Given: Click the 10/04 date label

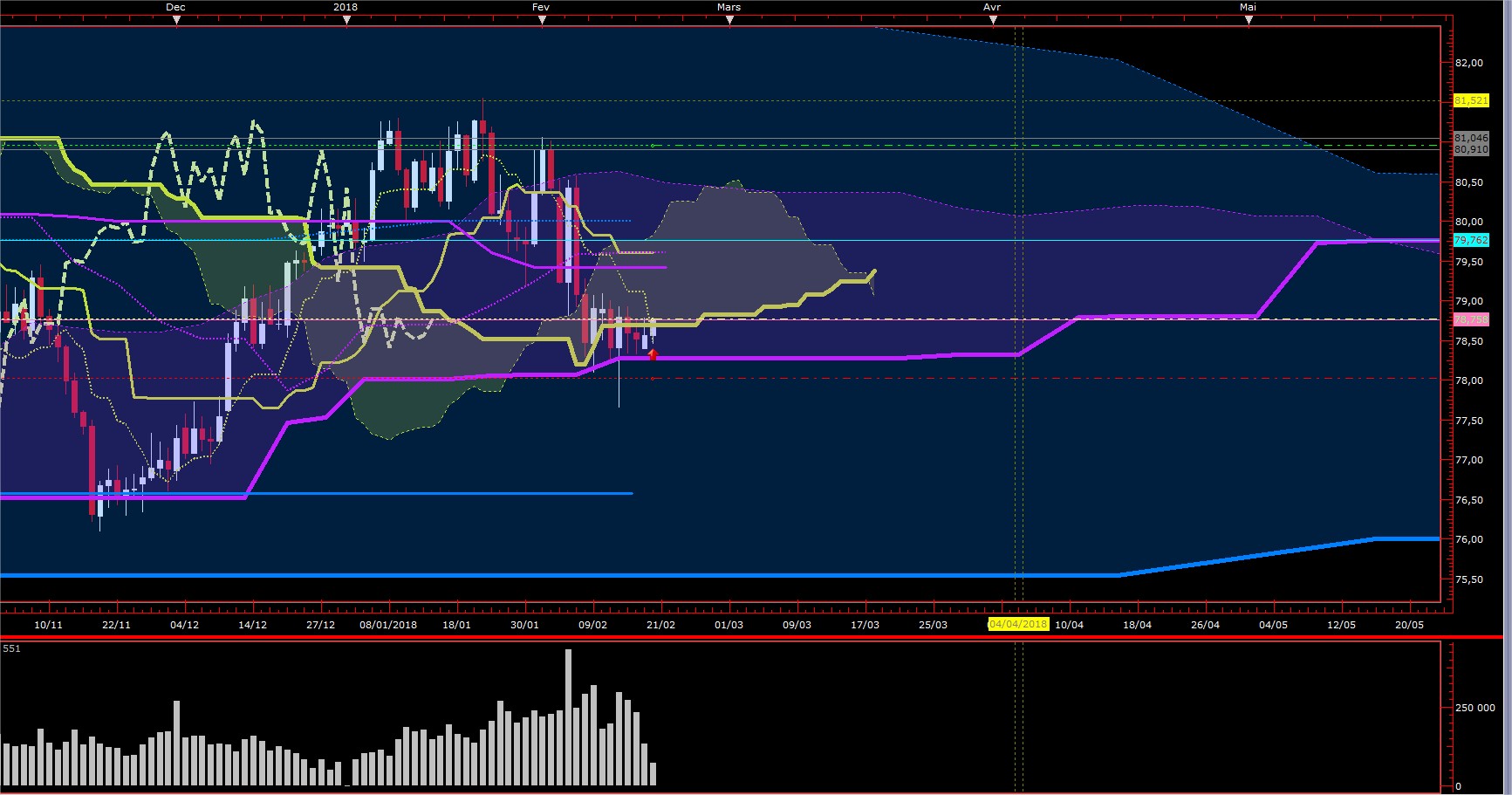Looking at the screenshot, I should point(1069,624).
